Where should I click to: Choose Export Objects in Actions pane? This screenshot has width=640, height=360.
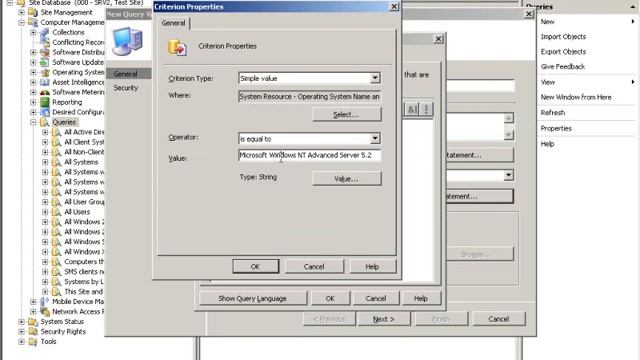pyautogui.click(x=563, y=52)
